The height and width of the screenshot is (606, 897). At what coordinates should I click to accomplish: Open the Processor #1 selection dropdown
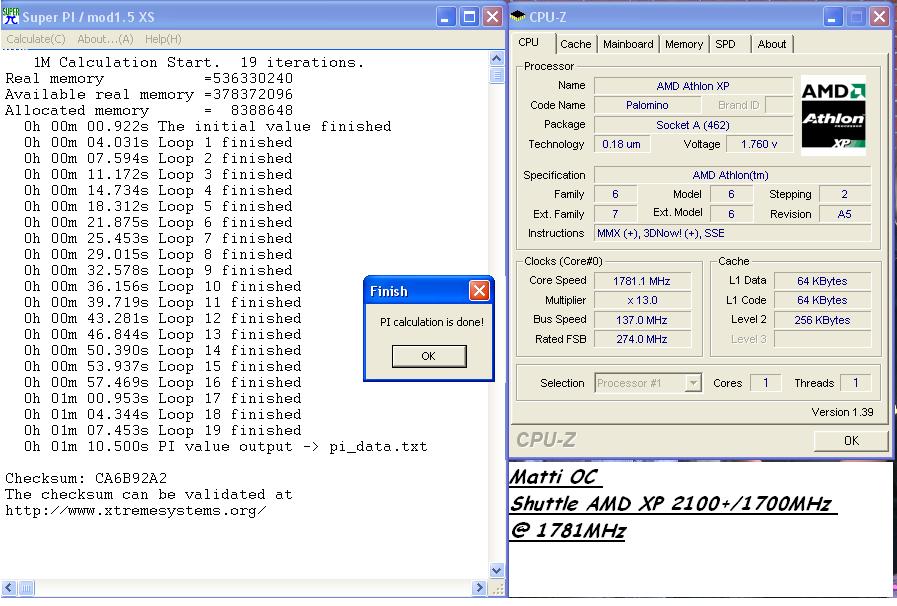click(x=693, y=383)
